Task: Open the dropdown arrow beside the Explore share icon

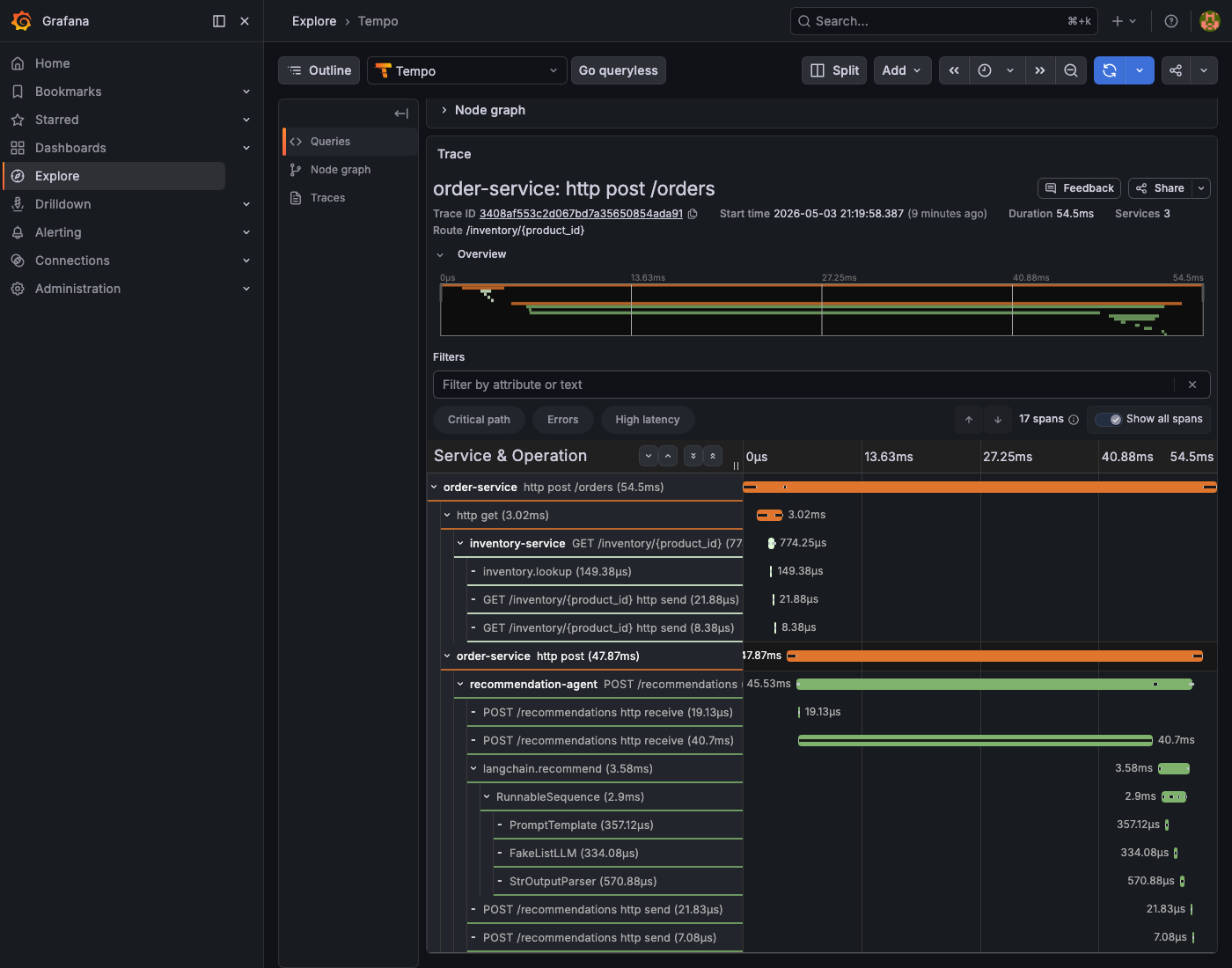Action: 1204,70
